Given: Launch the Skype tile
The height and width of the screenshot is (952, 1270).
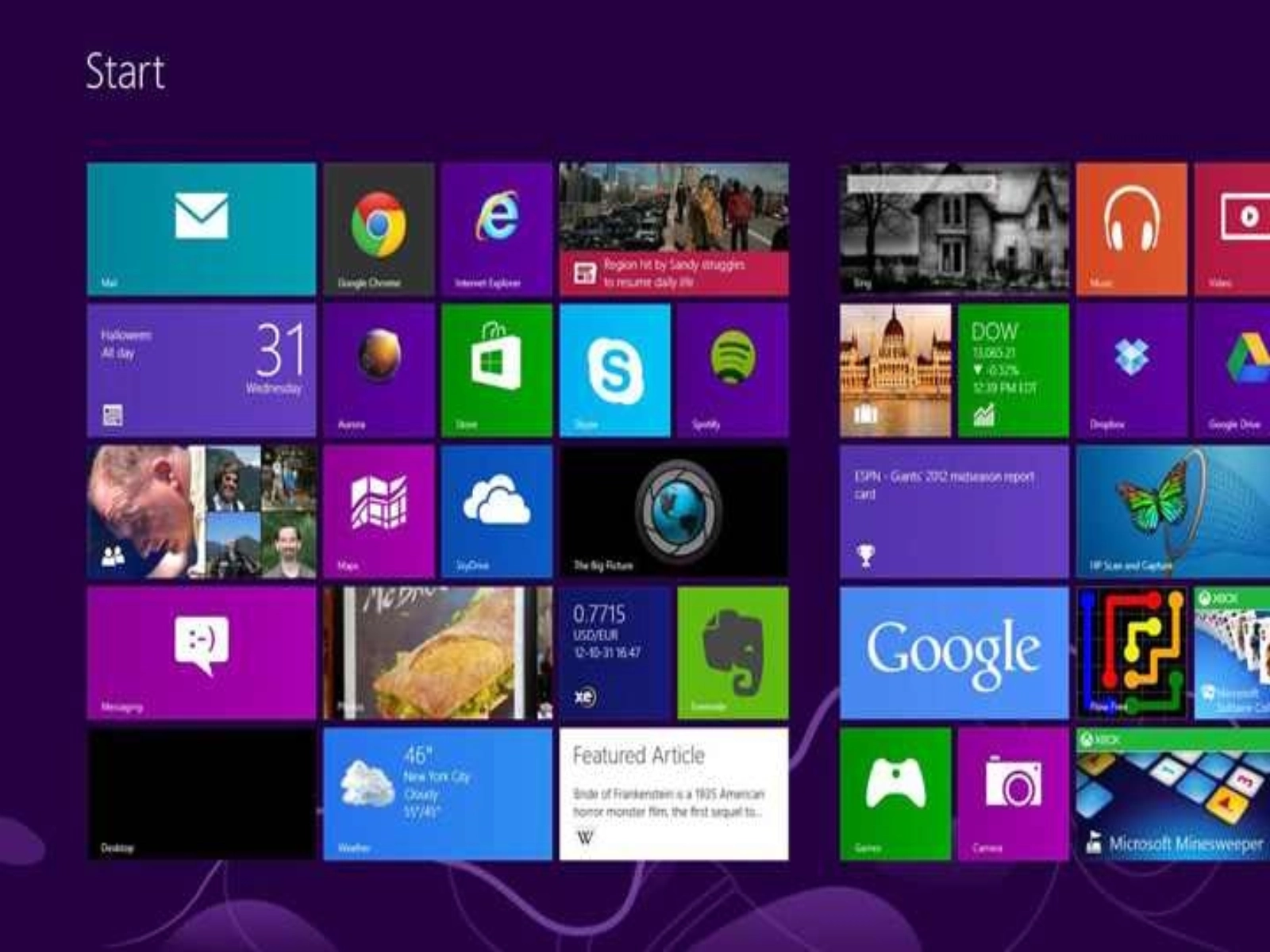Looking at the screenshot, I should [x=614, y=370].
